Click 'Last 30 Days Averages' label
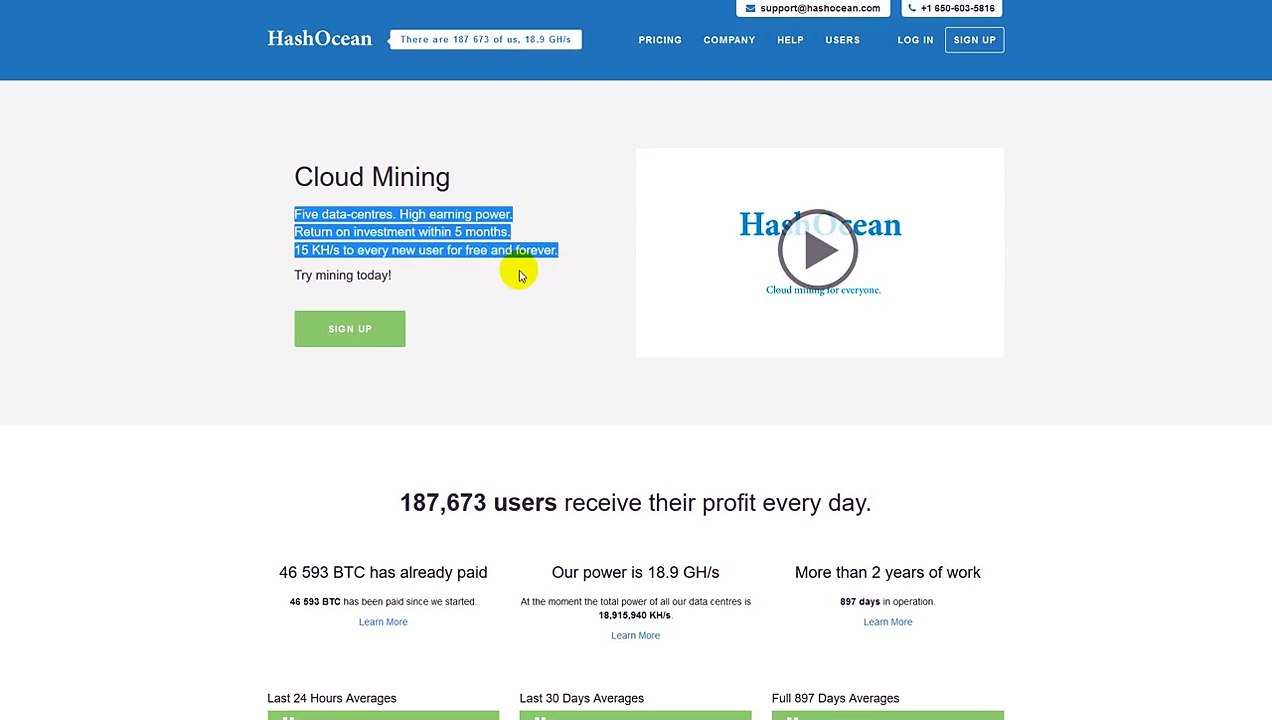 (x=581, y=698)
